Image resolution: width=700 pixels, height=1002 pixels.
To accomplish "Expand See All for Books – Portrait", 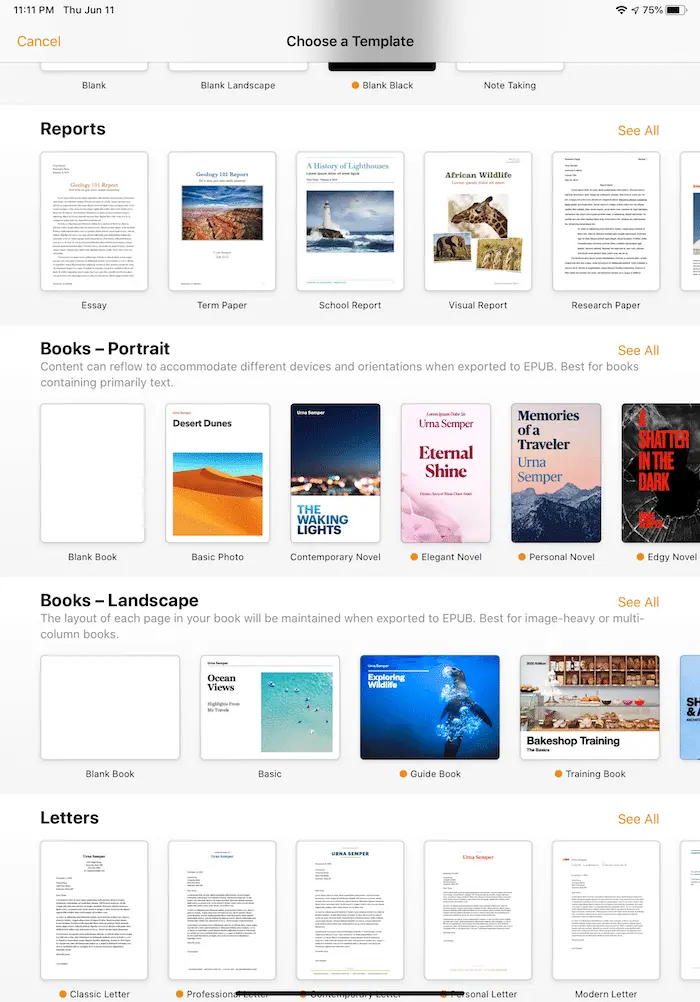I will tap(638, 350).
